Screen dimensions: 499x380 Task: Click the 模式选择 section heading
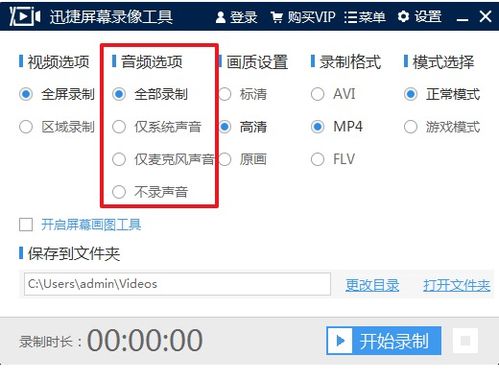click(x=443, y=62)
